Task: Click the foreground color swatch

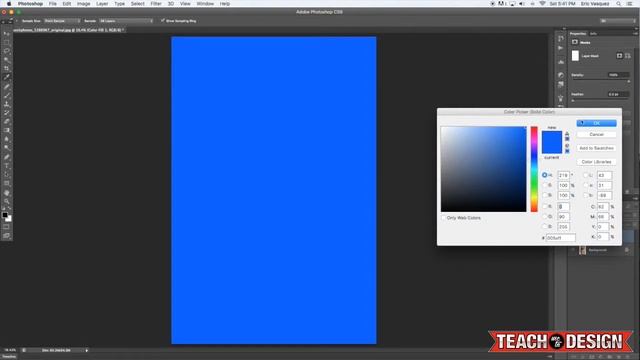Action: coord(5,215)
